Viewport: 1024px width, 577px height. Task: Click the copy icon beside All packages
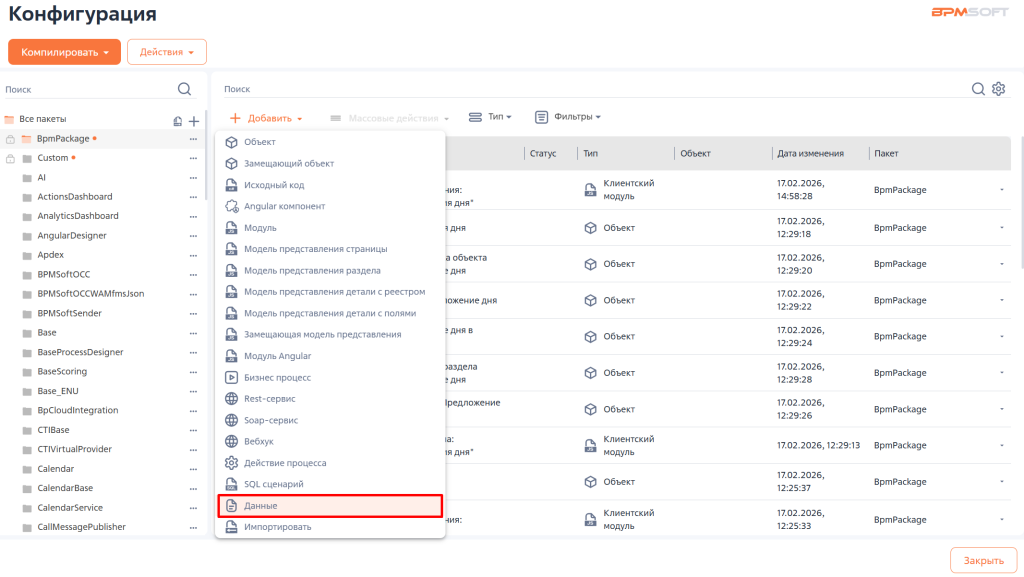coord(177,120)
